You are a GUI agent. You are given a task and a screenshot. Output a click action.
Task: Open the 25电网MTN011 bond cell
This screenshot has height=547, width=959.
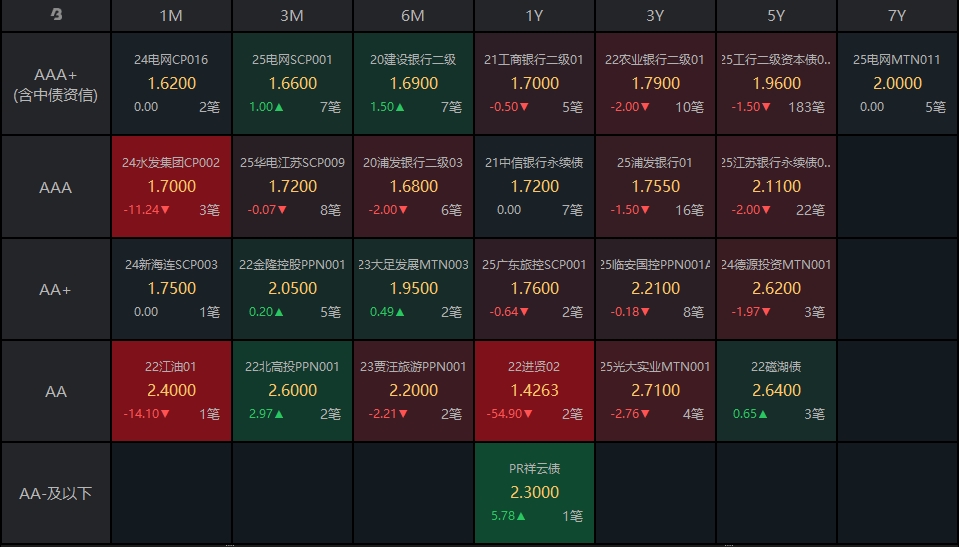point(897,84)
